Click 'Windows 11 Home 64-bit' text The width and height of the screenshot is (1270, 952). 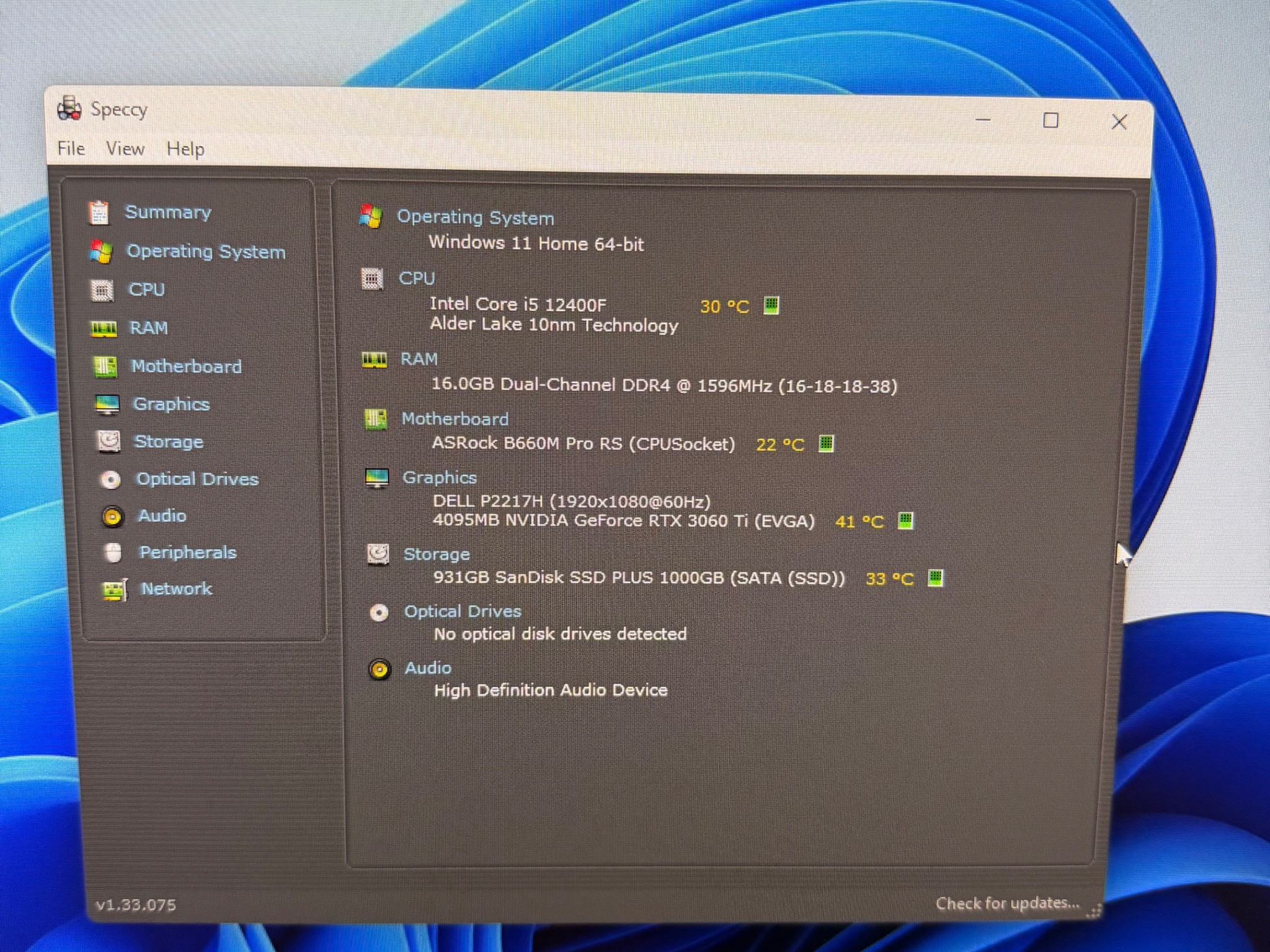pyautogui.click(x=536, y=243)
